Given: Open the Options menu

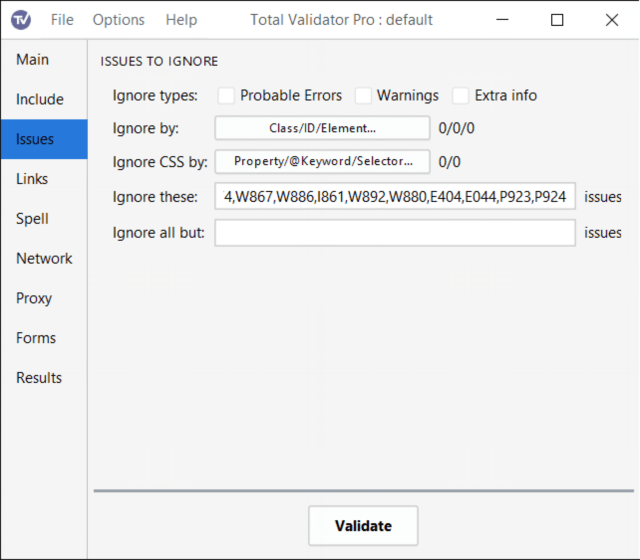Looking at the screenshot, I should coord(118,20).
